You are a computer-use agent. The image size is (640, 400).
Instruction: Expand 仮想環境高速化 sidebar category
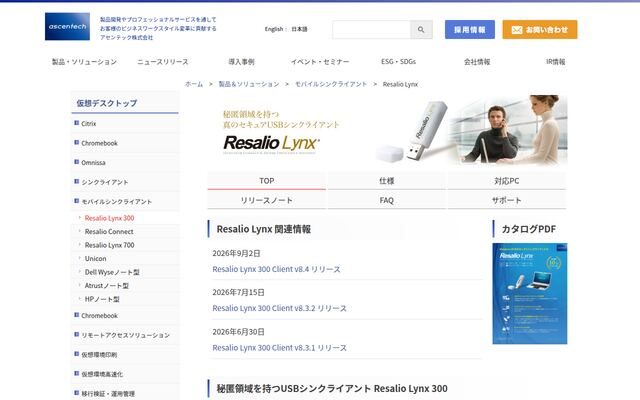pos(125,374)
